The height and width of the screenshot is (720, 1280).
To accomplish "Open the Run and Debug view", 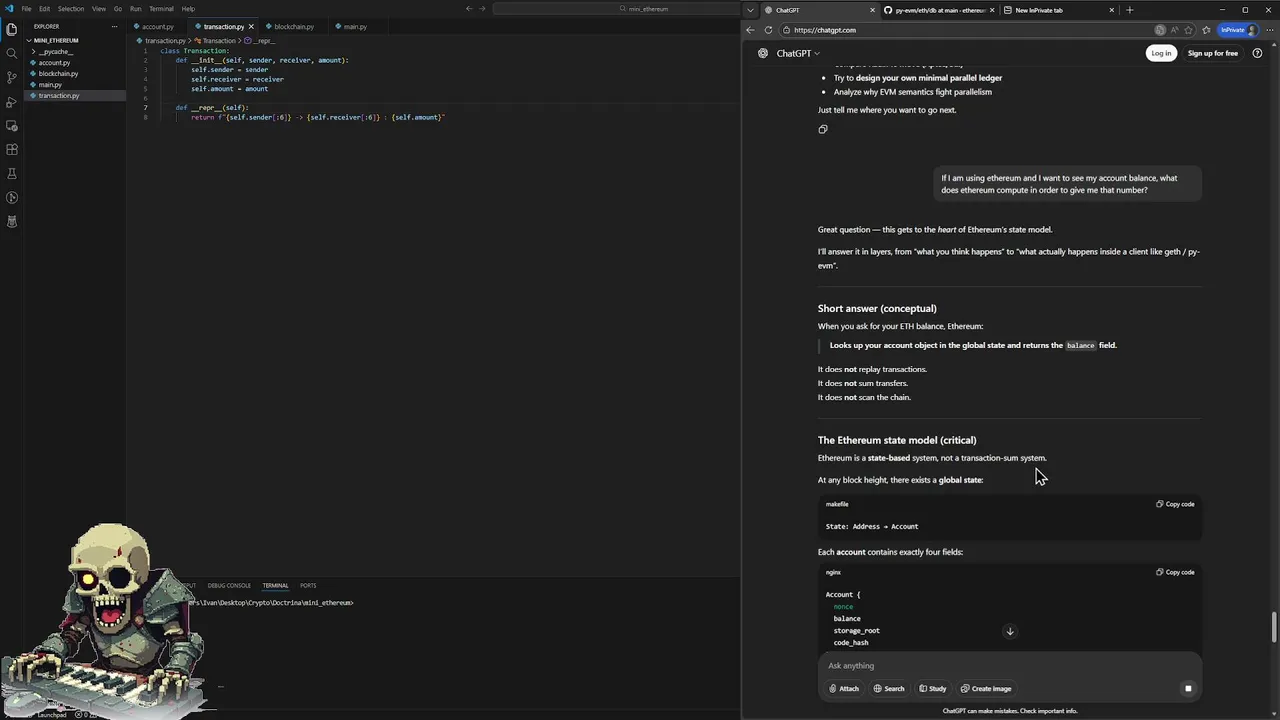I will coord(12,102).
